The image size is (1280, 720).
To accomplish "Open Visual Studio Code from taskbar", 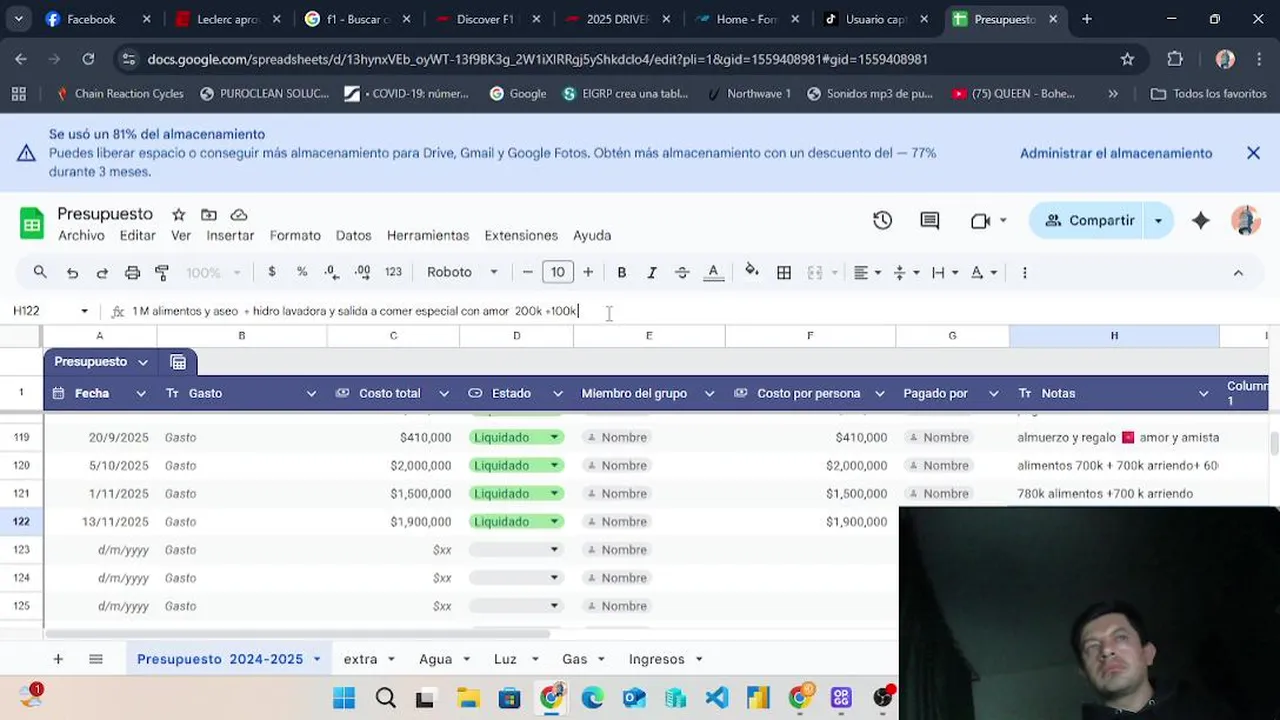I will coord(717,698).
